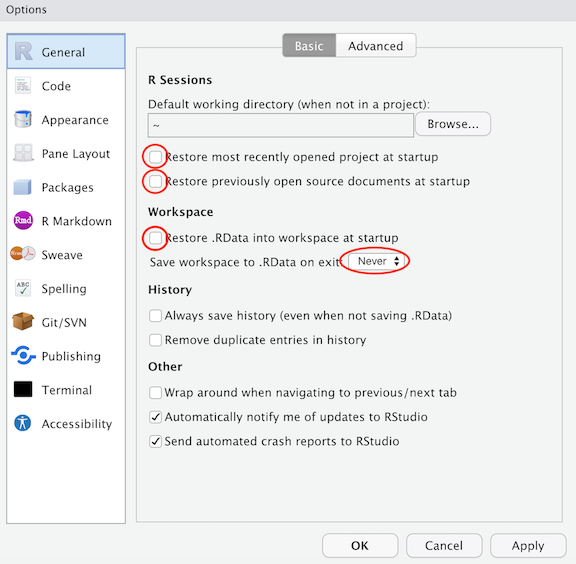Open the Accessibility person icon

23,423
